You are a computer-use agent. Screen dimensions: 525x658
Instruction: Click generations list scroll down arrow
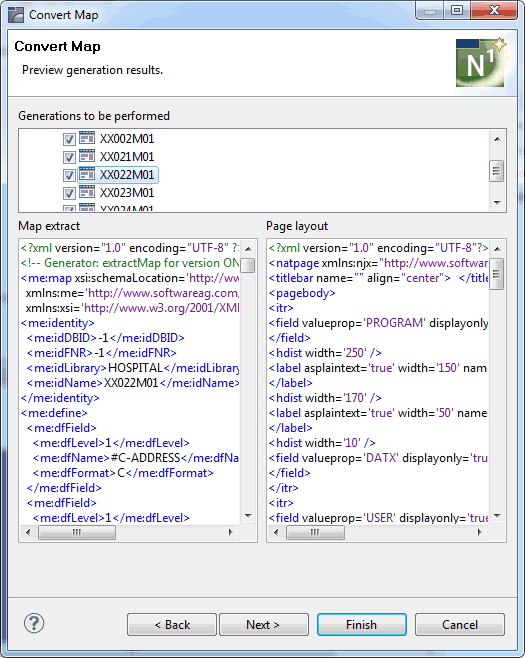click(497, 203)
